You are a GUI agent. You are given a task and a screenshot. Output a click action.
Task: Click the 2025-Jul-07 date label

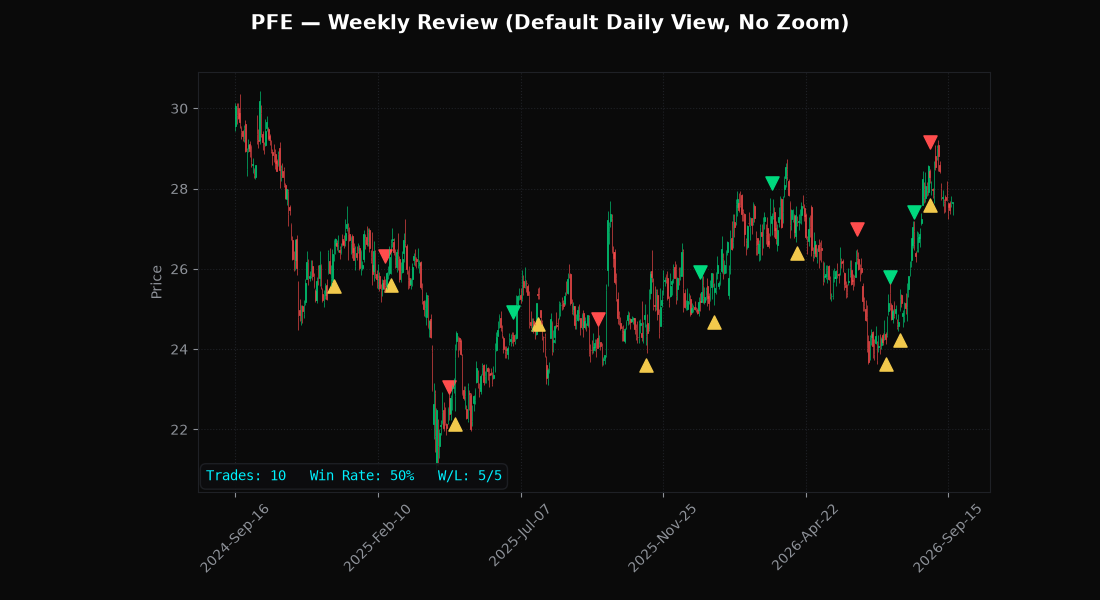tap(520, 537)
